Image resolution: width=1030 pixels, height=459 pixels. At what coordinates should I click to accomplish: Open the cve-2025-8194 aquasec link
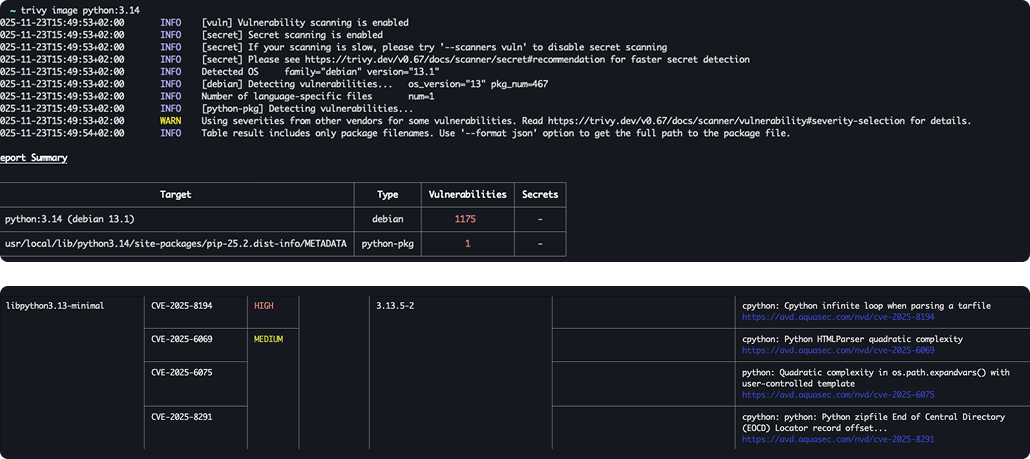click(x=838, y=317)
